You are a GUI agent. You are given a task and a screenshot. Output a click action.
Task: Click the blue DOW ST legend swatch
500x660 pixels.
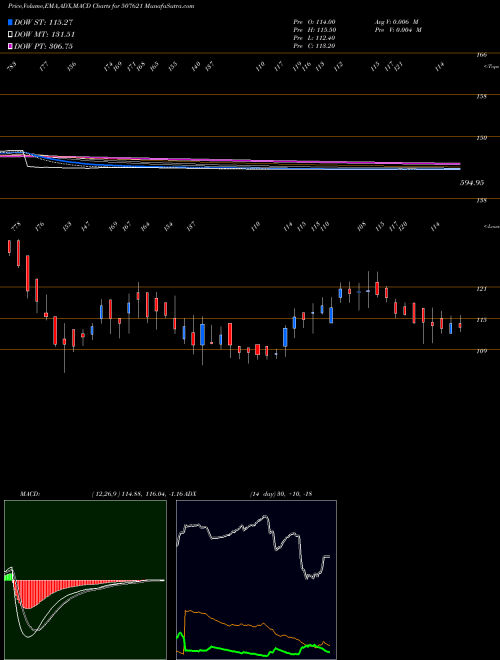pos(10,22)
